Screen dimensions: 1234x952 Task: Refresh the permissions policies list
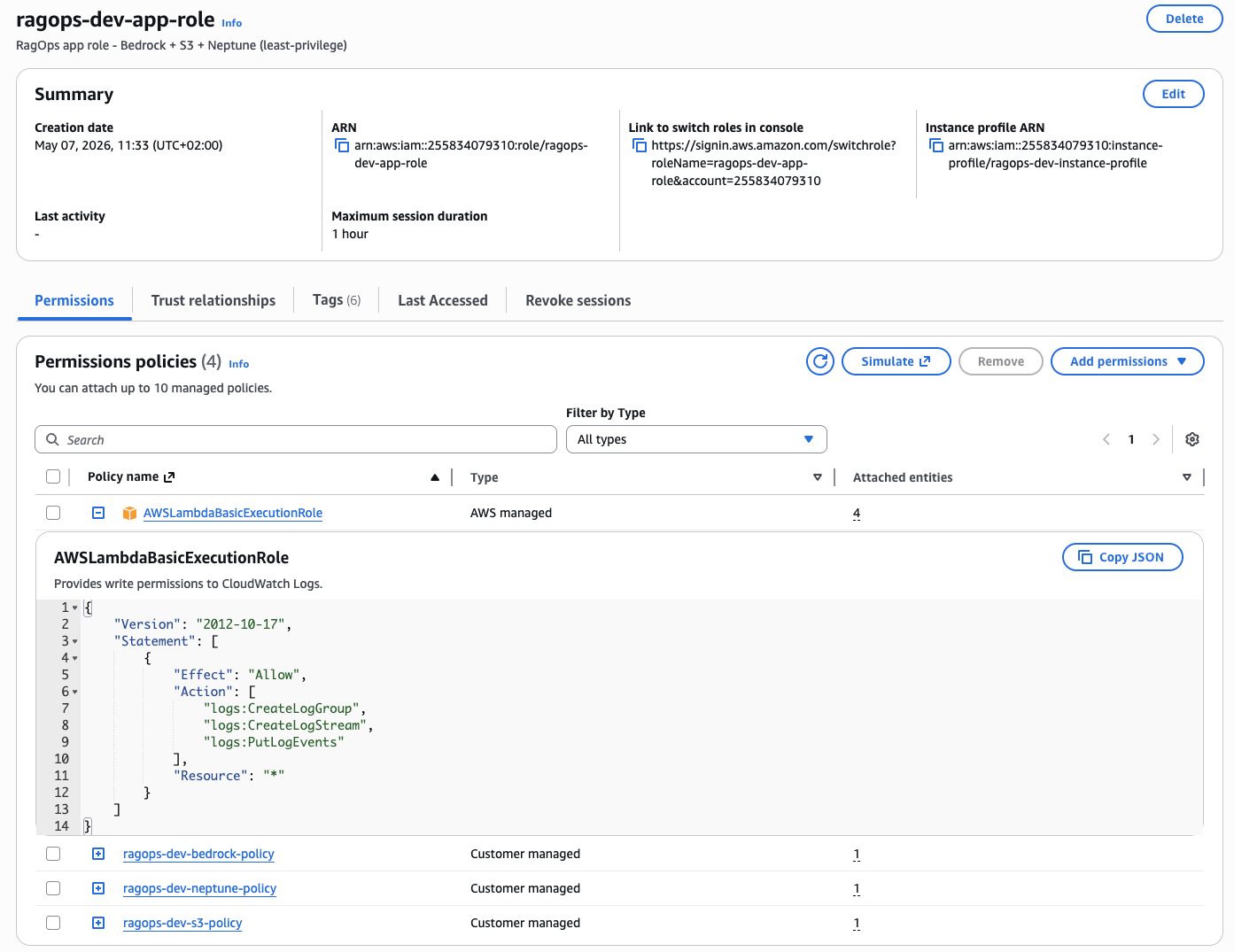click(820, 361)
